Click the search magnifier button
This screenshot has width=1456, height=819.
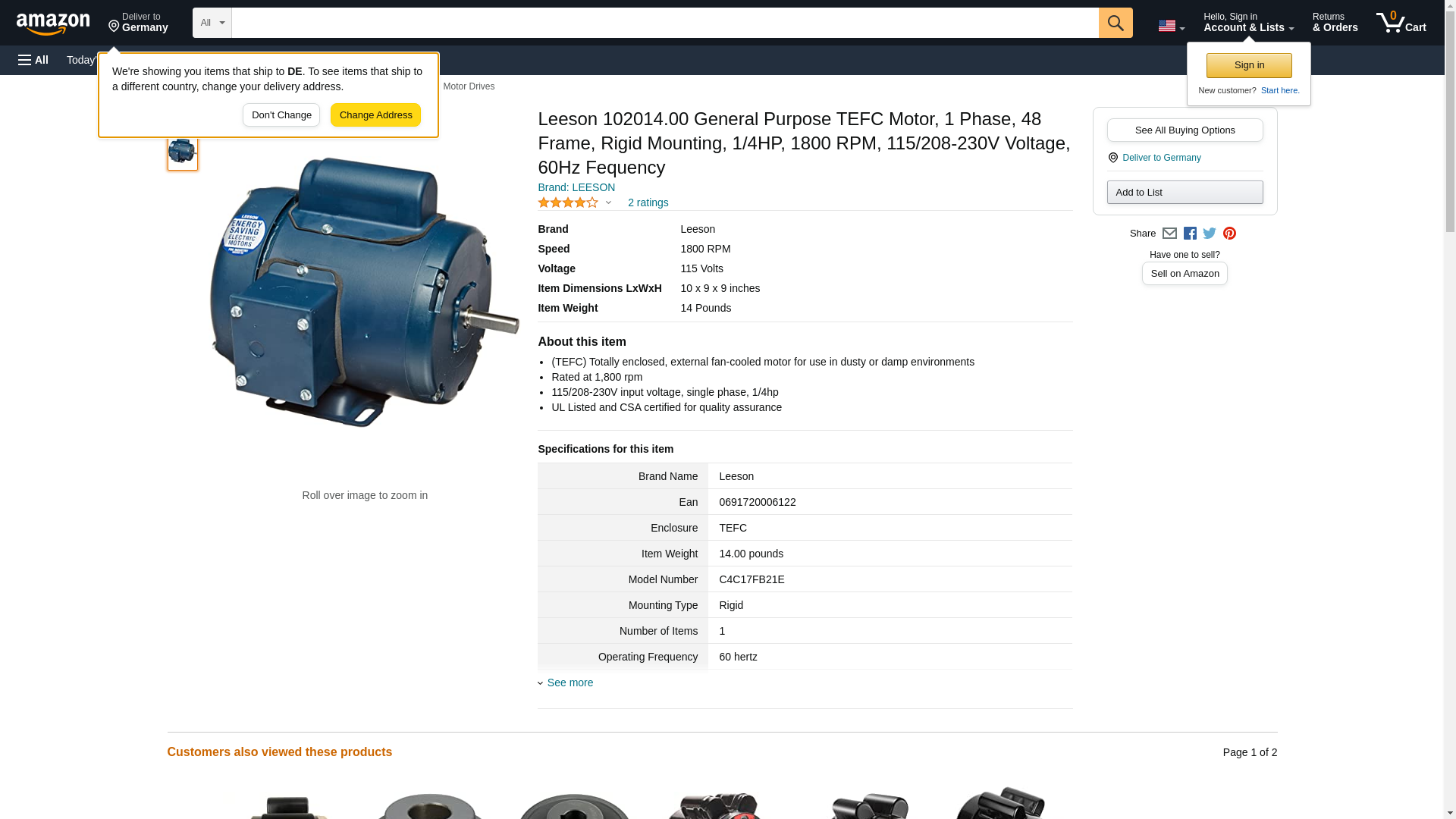[1115, 23]
